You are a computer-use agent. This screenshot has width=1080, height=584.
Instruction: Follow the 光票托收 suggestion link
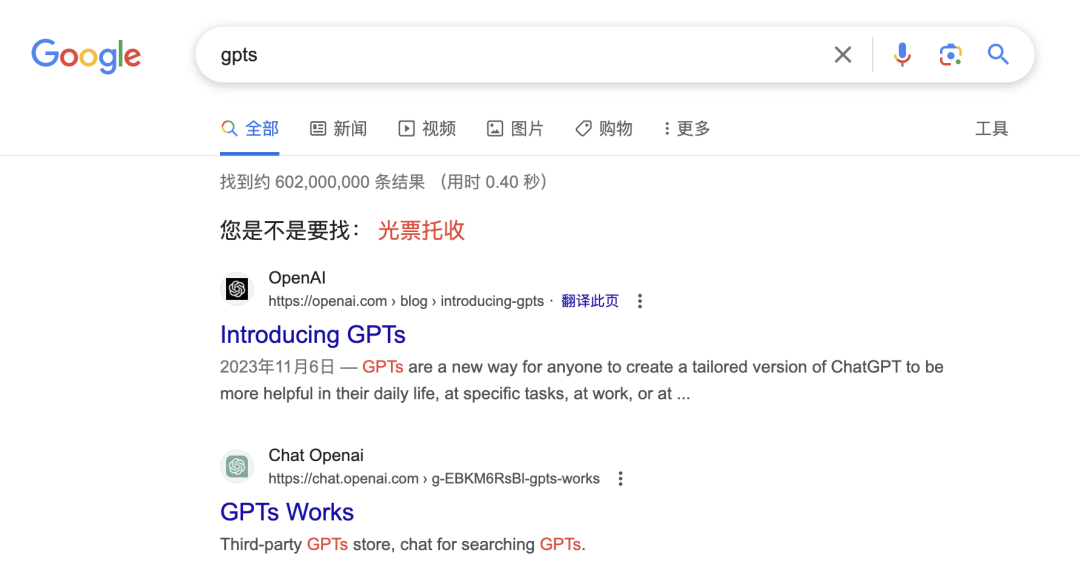point(421,231)
